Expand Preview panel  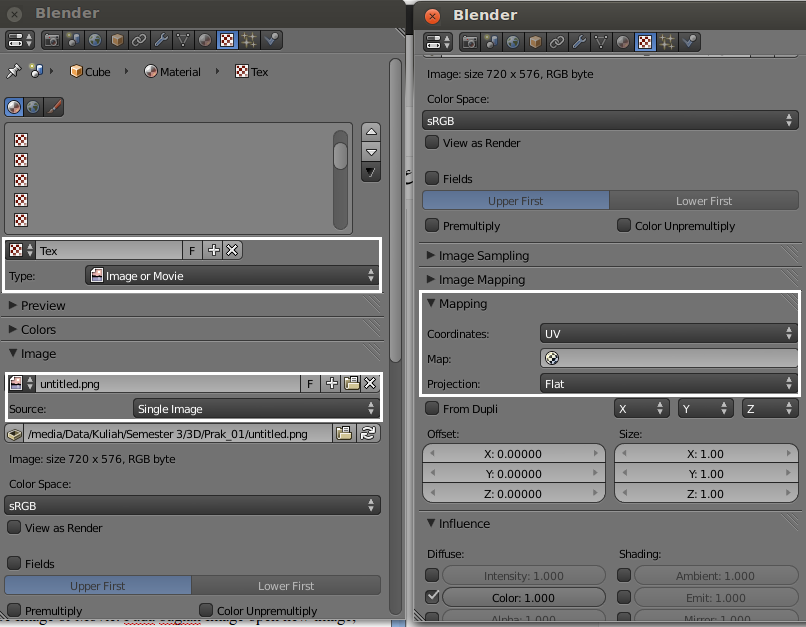(13, 305)
